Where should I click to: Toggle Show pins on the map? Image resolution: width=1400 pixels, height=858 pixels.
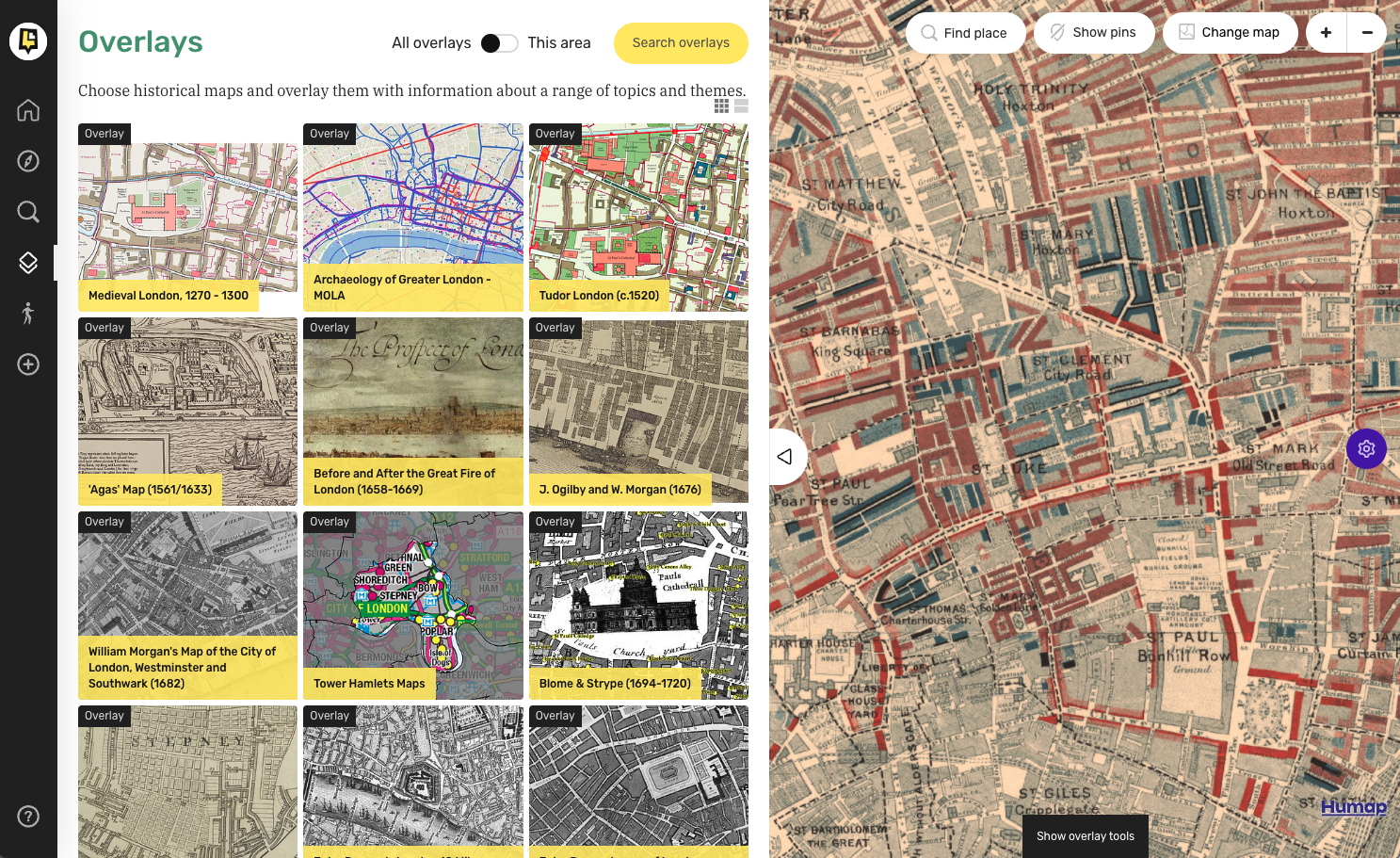(x=1093, y=33)
